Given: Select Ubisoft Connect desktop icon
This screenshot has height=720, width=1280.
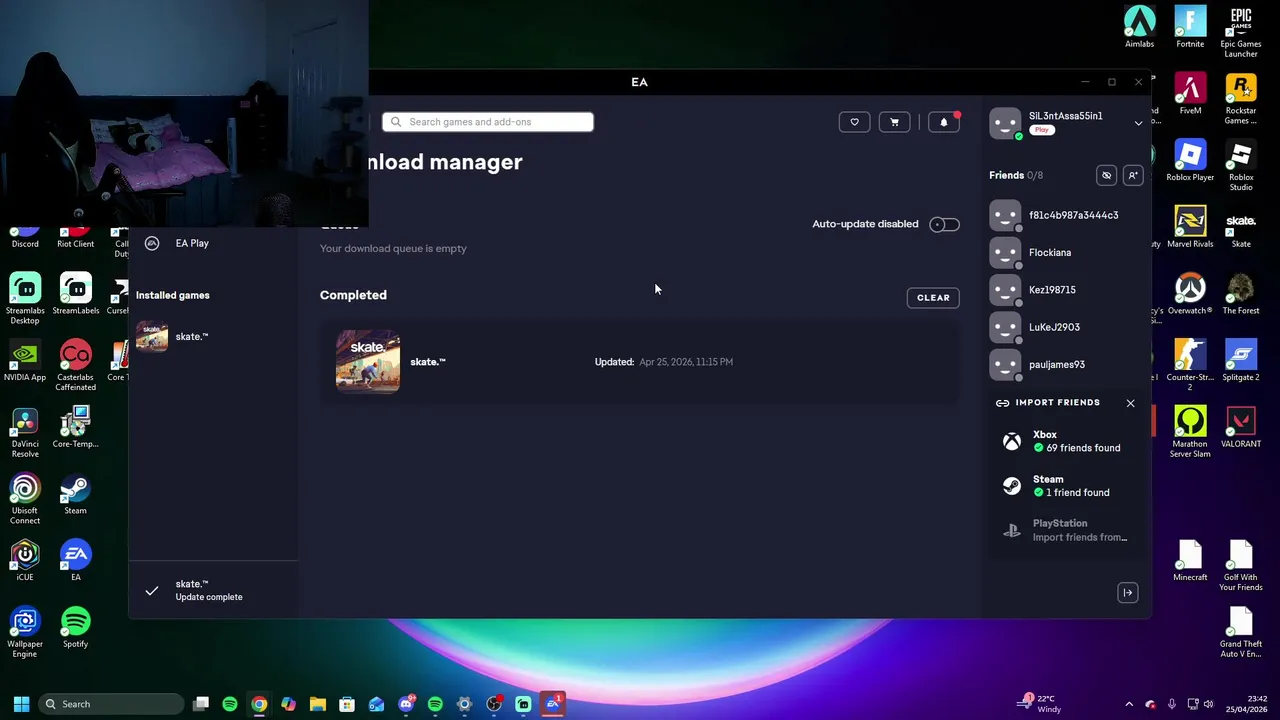Looking at the screenshot, I should pyautogui.click(x=25, y=499).
